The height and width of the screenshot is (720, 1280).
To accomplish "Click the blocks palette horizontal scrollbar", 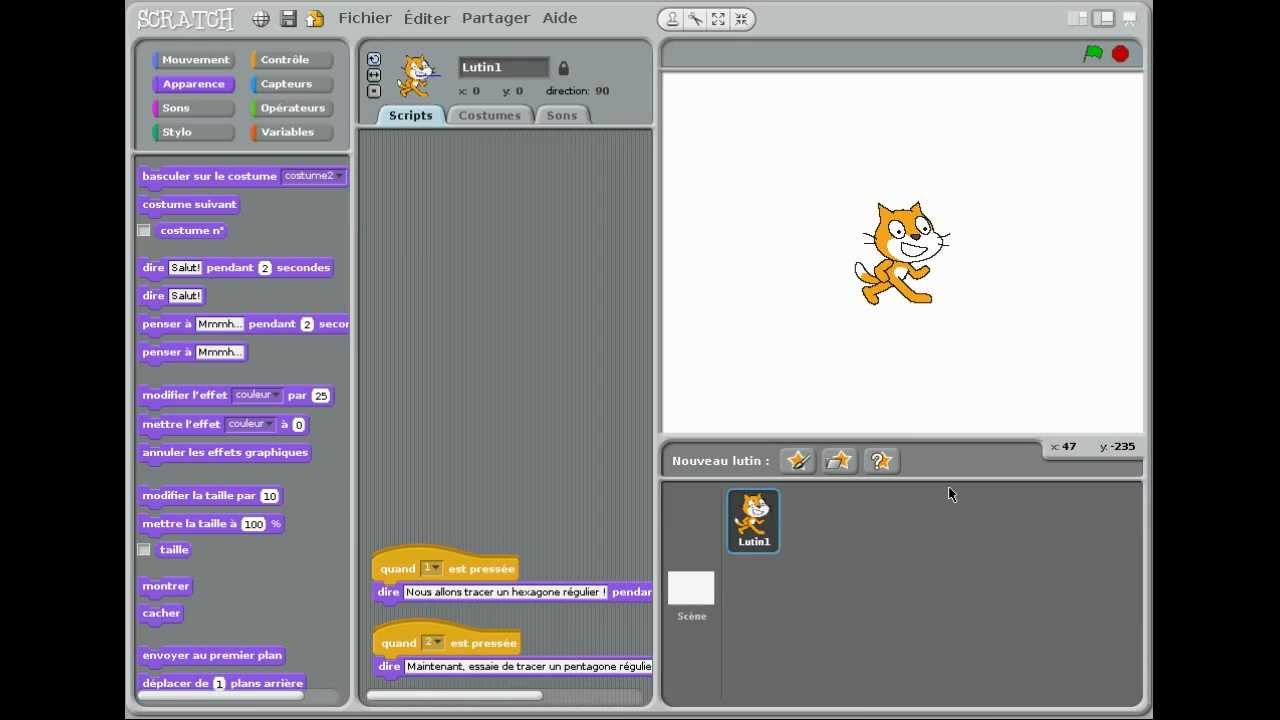I will tap(220, 695).
